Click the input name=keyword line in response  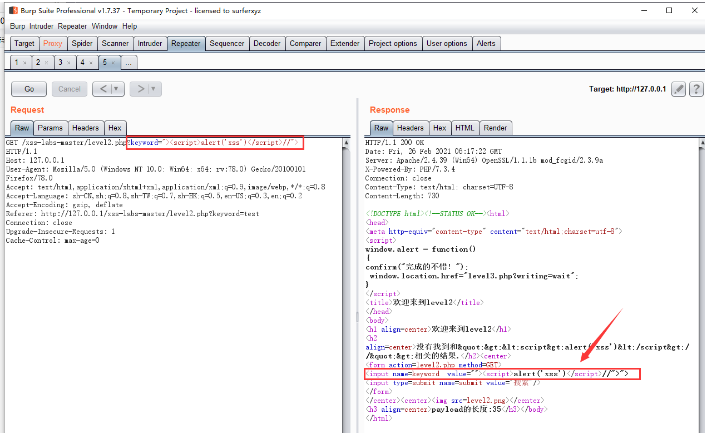click(x=502, y=374)
